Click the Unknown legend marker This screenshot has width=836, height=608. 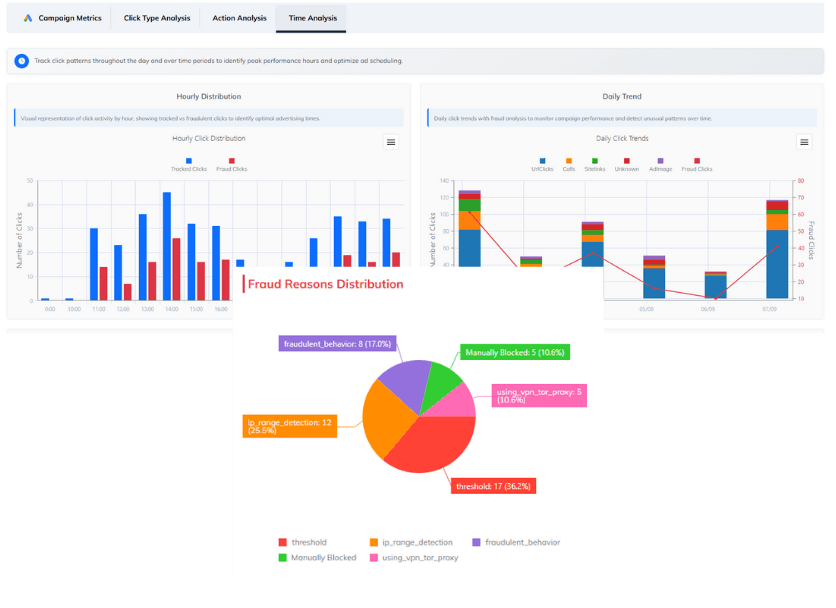point(627,160)
